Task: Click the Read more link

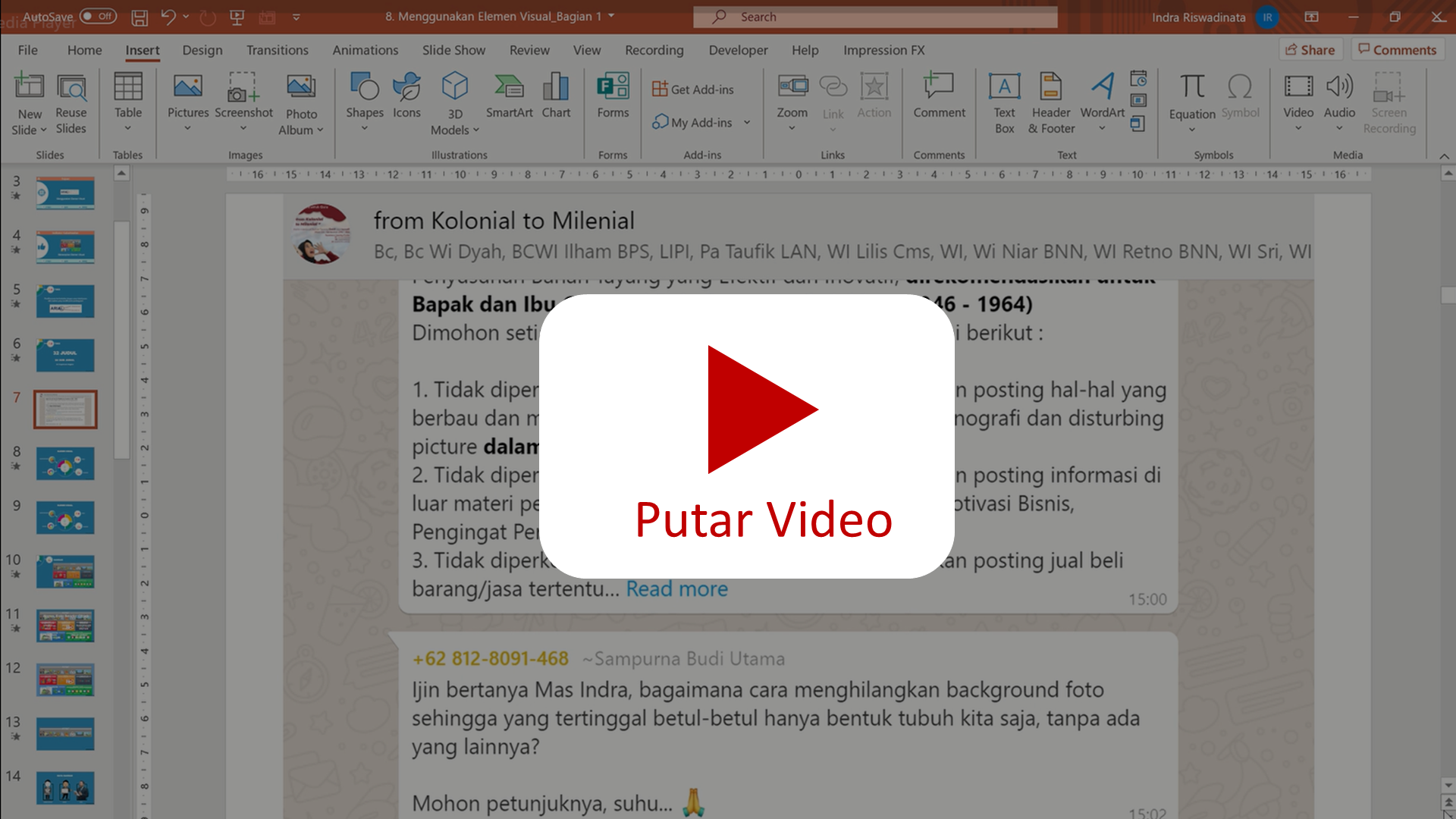Action: (x=676, y=589)
